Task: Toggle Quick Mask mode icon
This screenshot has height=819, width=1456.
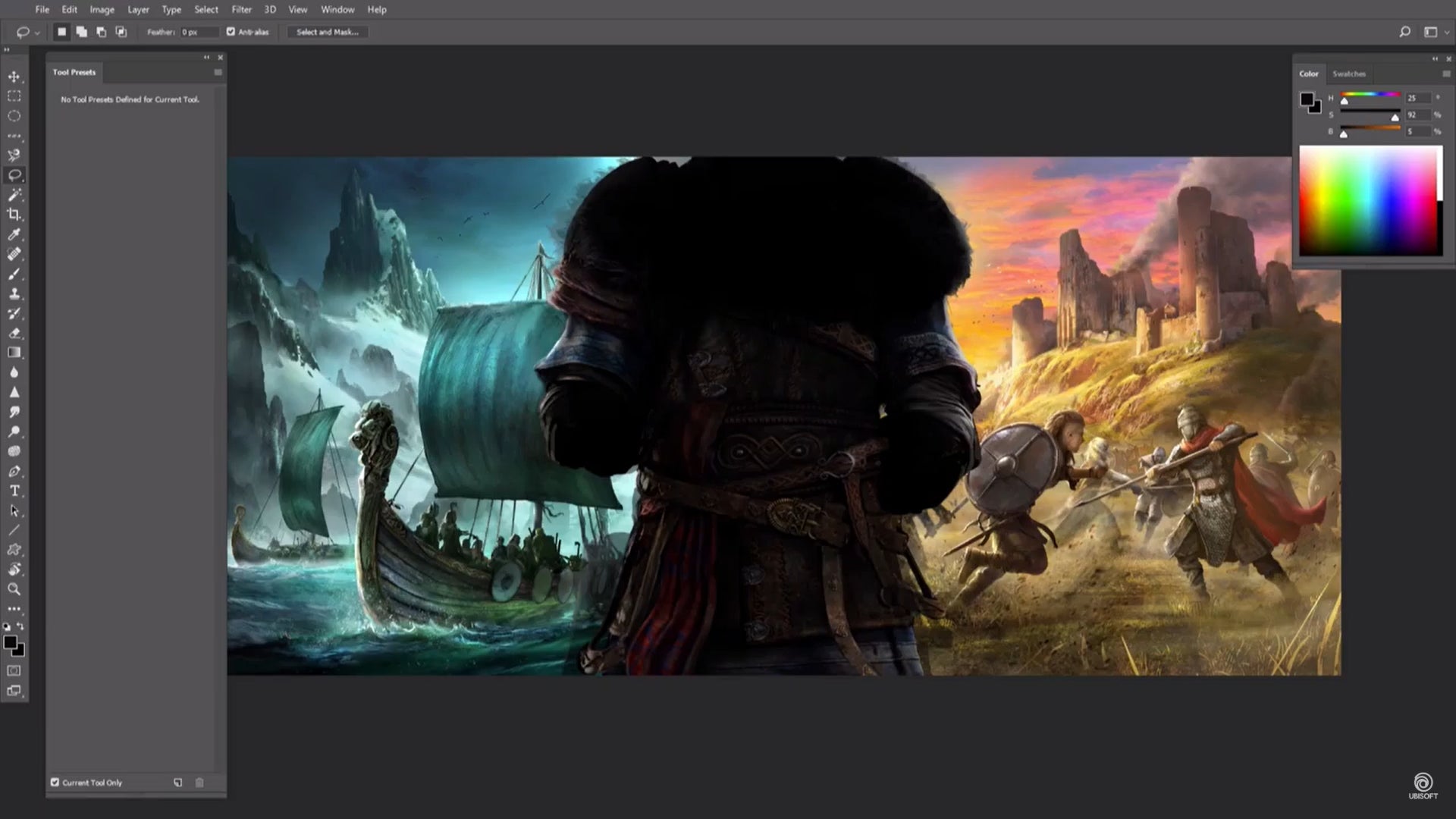Action: pos(14,671)
